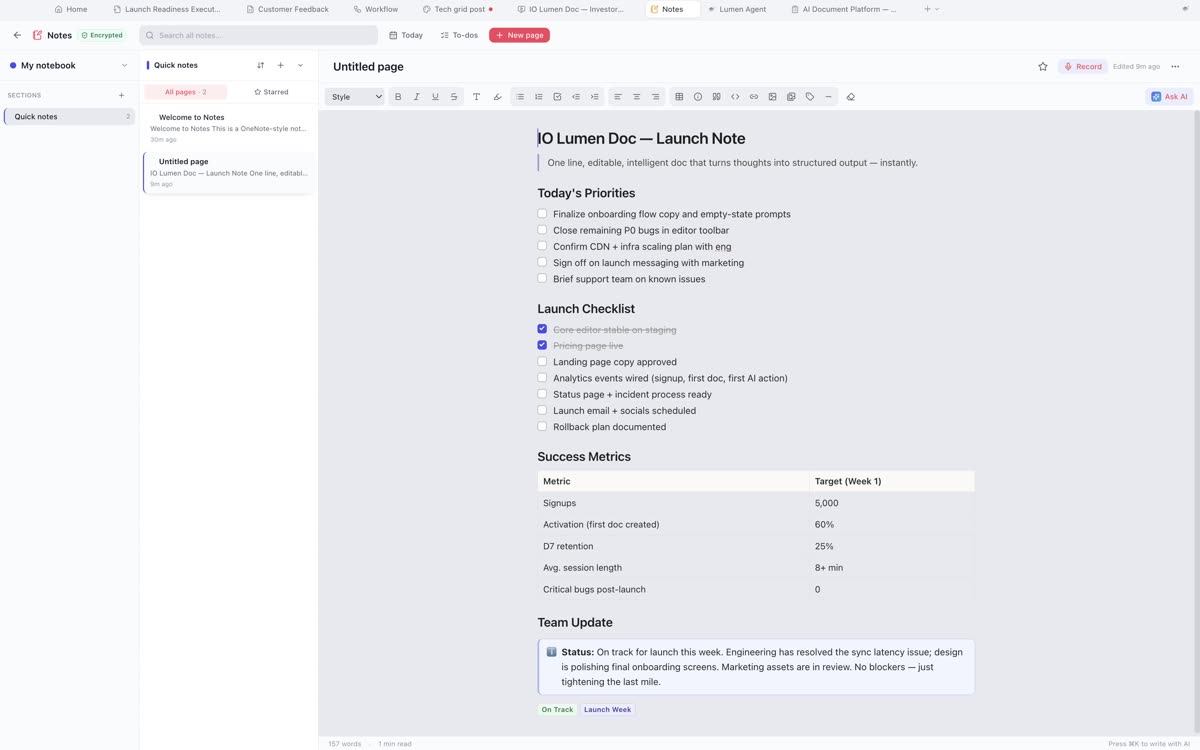
Task: Click the Launch Week tag
Action: tap(608, 710)
